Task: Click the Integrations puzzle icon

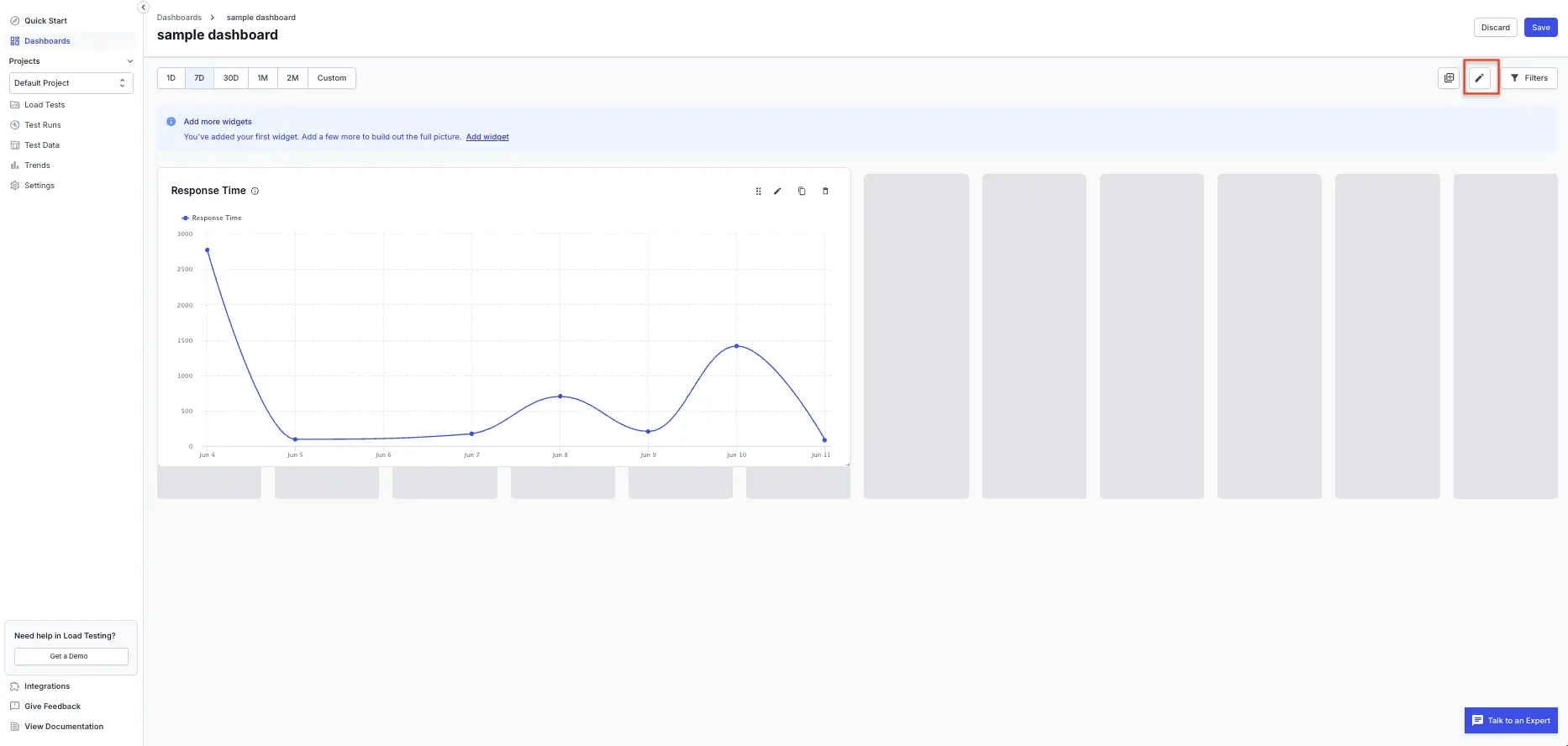Action: (x=14, y=686)
